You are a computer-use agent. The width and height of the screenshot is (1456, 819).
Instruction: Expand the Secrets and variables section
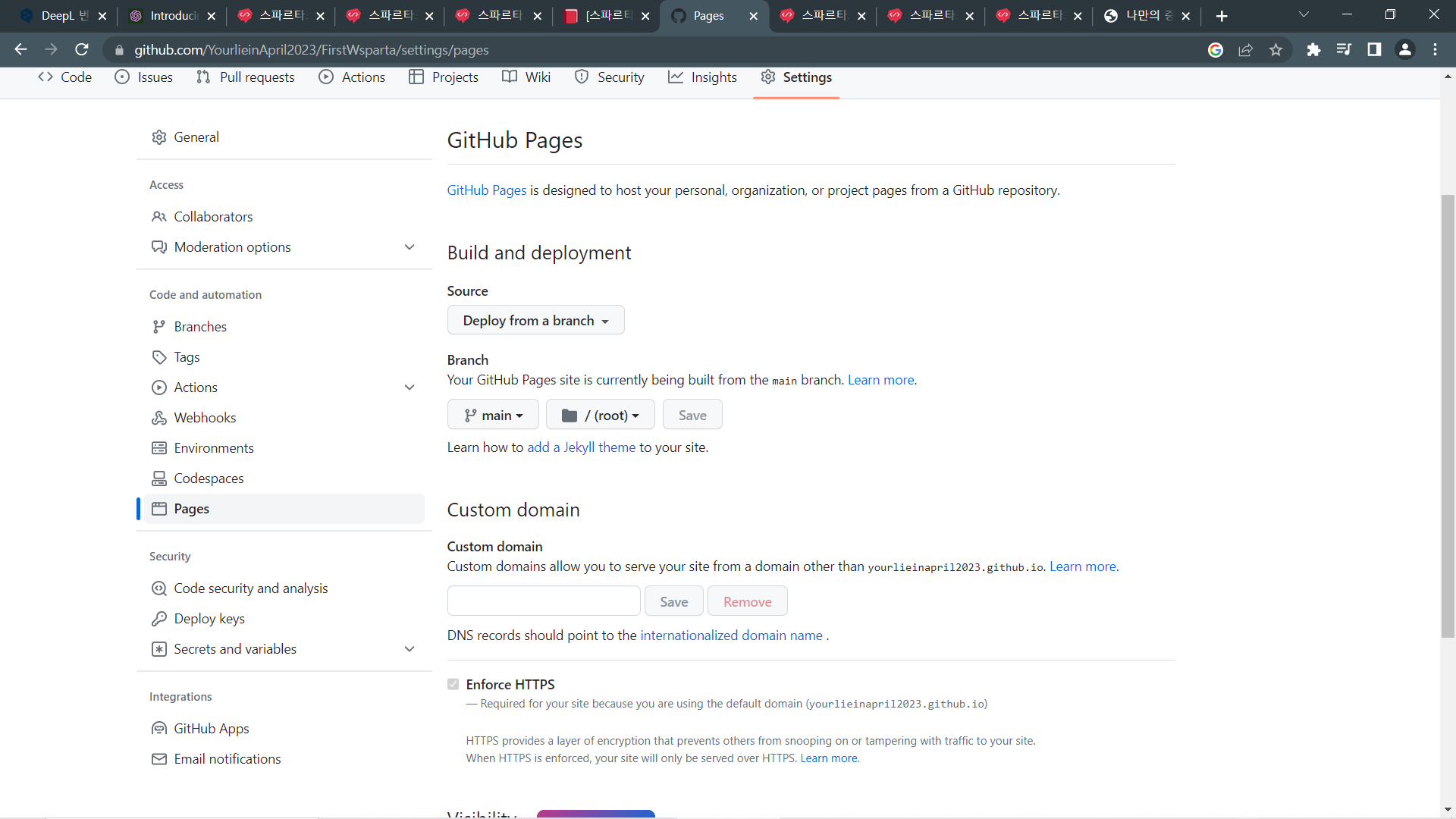point(409,649)
